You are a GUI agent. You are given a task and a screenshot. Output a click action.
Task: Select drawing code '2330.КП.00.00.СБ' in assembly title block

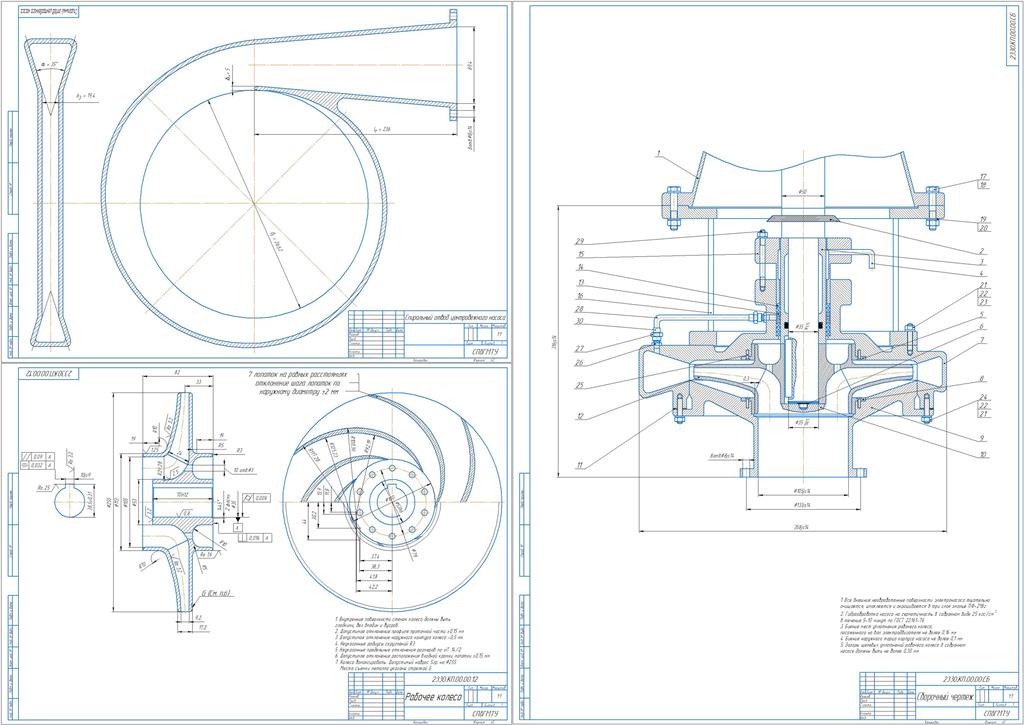[967, 681]
